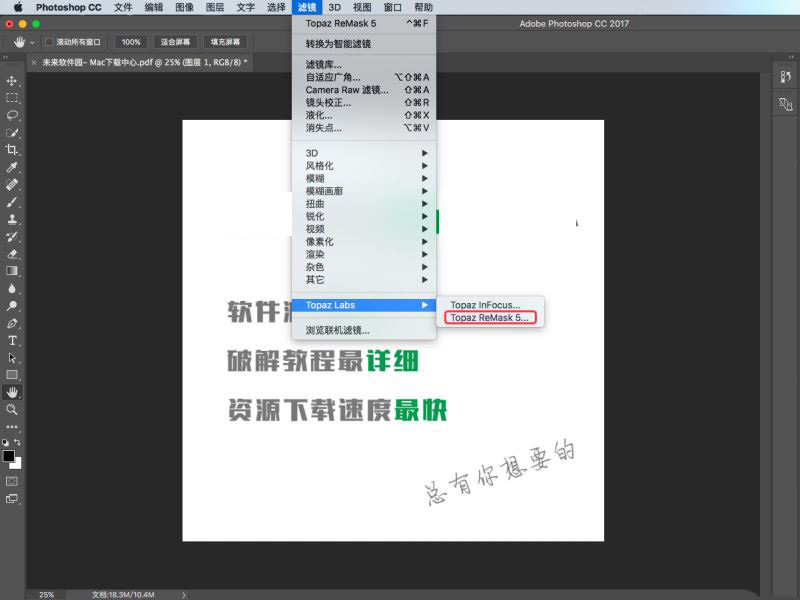Screen dimensions: 800x600
Task: Close the PDF document tab
Action: pyautogui.click(x=34, y=62)
